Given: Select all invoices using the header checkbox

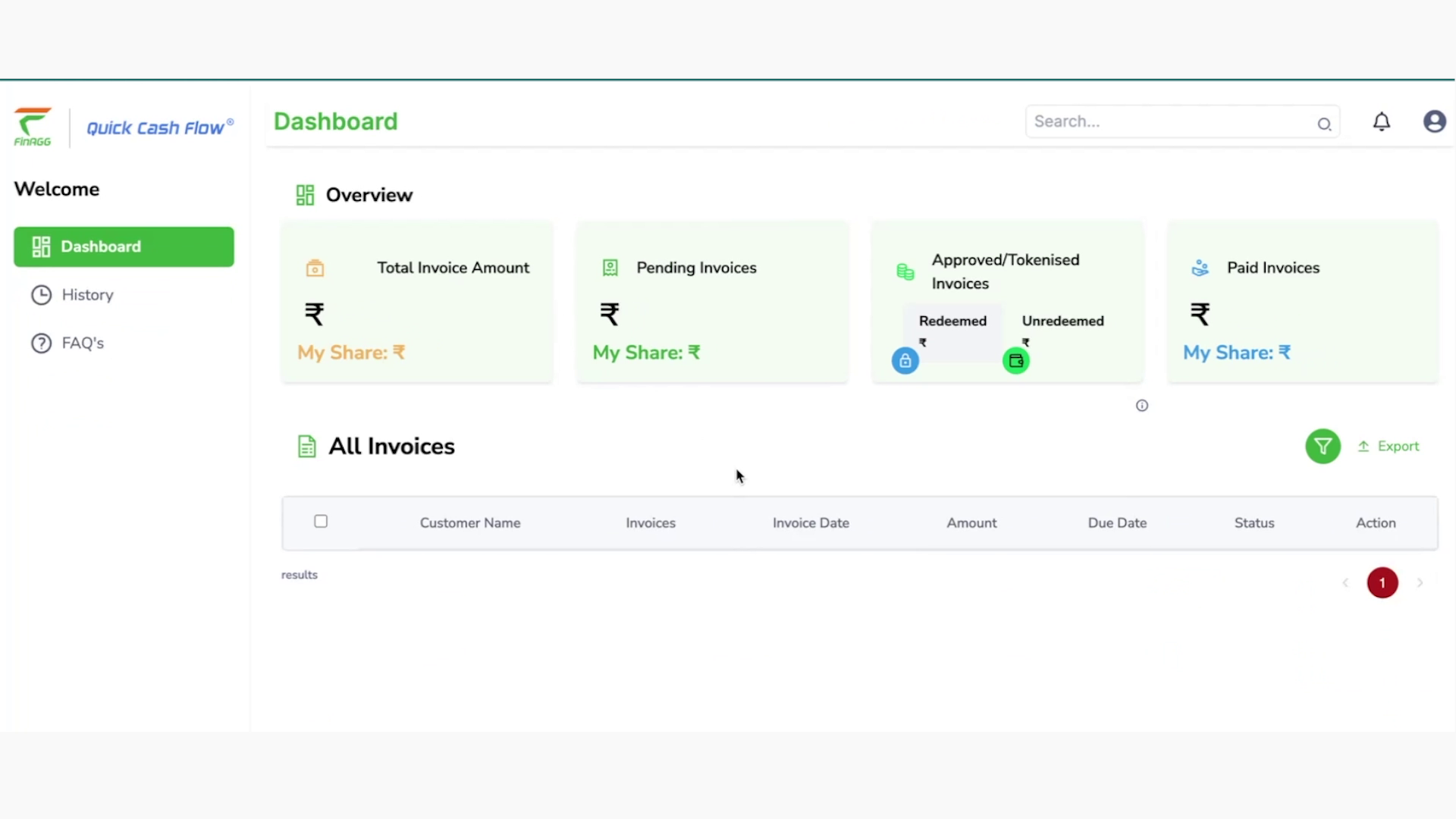Looking at the screenshot, I should click(321, 522).
